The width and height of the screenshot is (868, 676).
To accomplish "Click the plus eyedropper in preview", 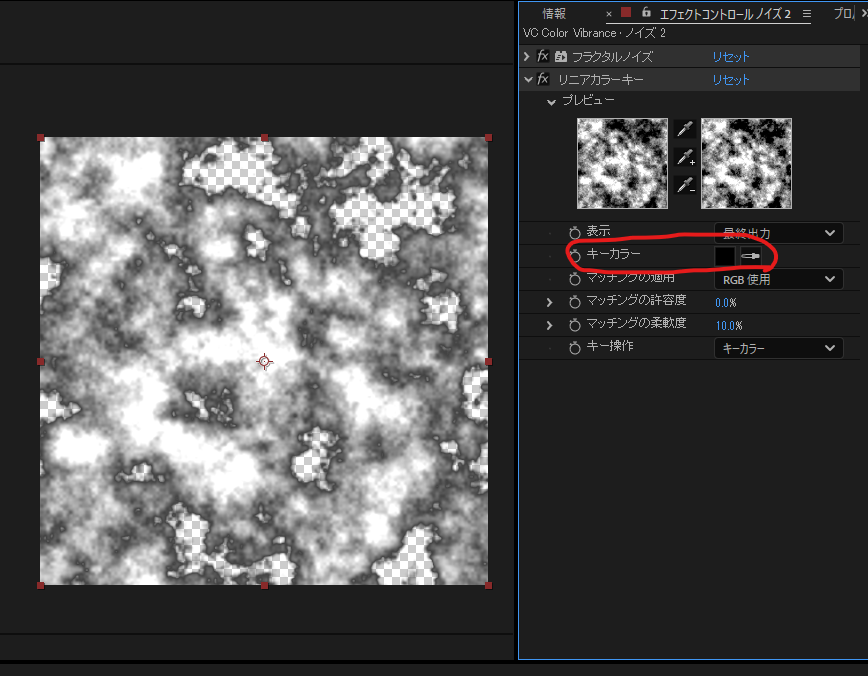I will tap(684, 157).
